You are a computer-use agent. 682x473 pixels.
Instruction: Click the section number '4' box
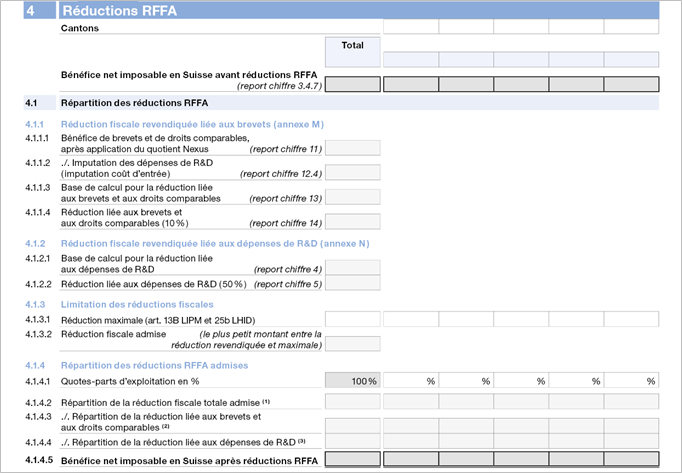click(x=40, y=10)
